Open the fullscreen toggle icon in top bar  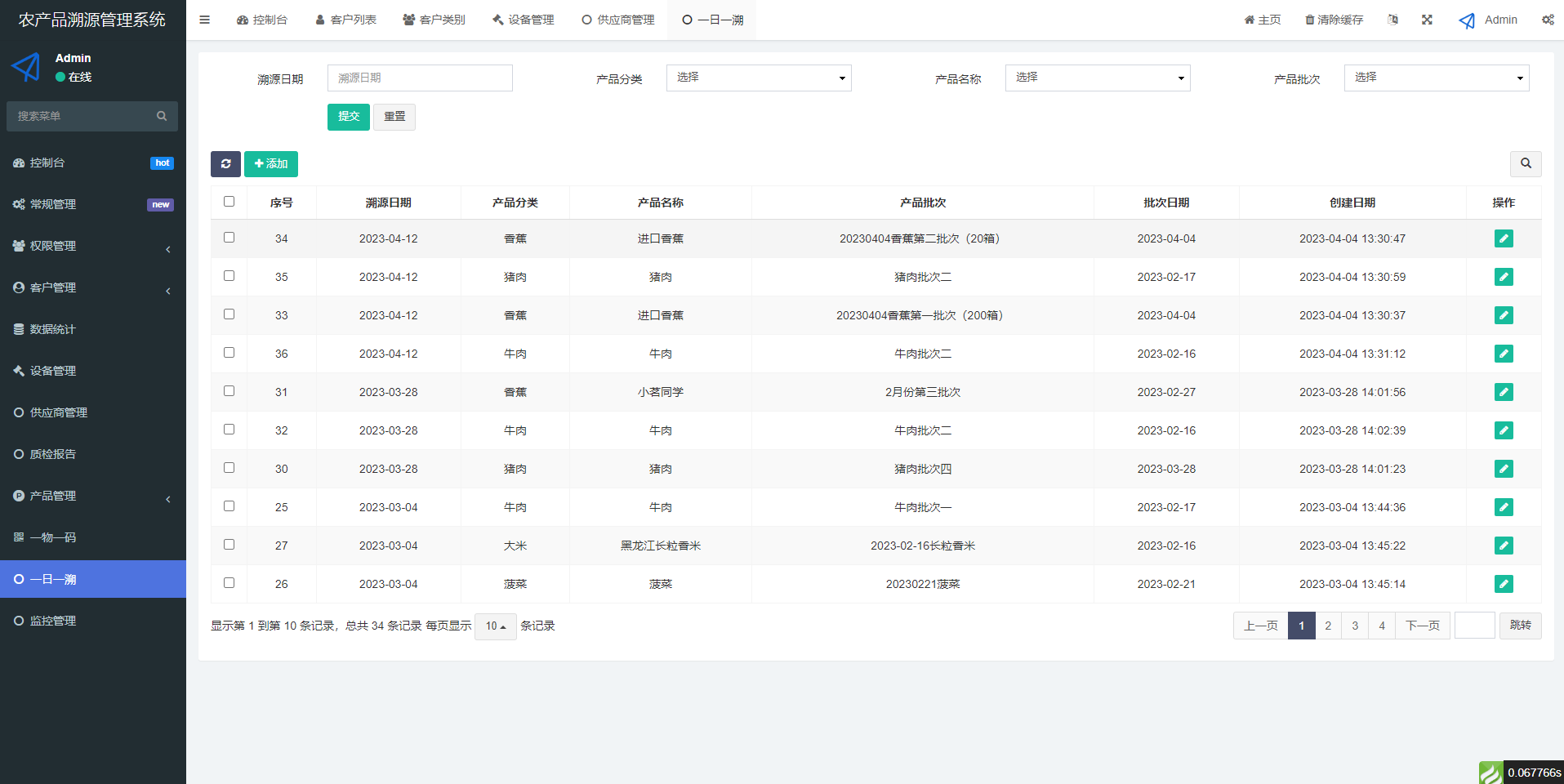coord(1427,19)
